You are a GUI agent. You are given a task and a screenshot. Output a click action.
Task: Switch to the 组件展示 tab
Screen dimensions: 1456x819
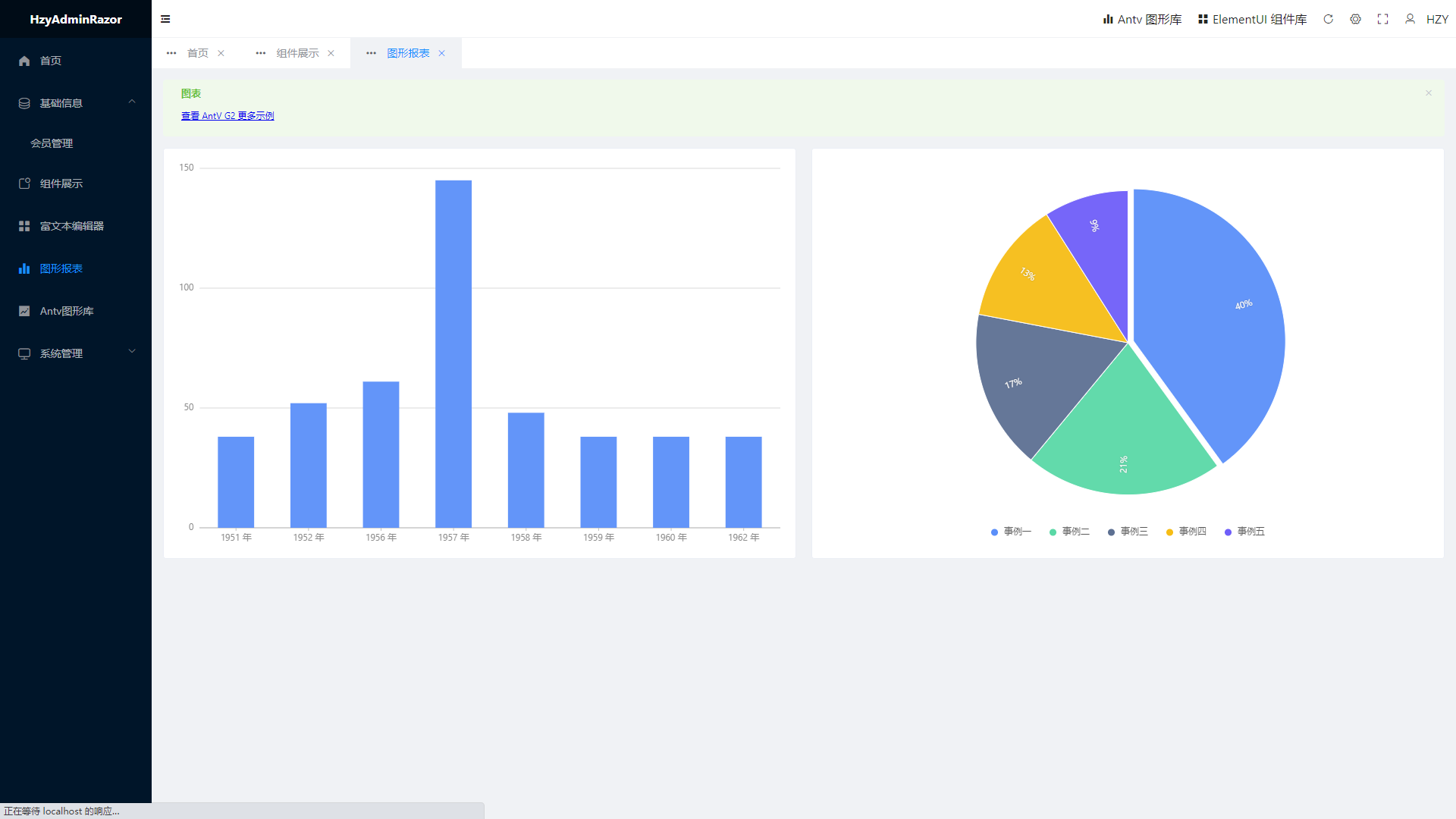[x=298, y=53]
